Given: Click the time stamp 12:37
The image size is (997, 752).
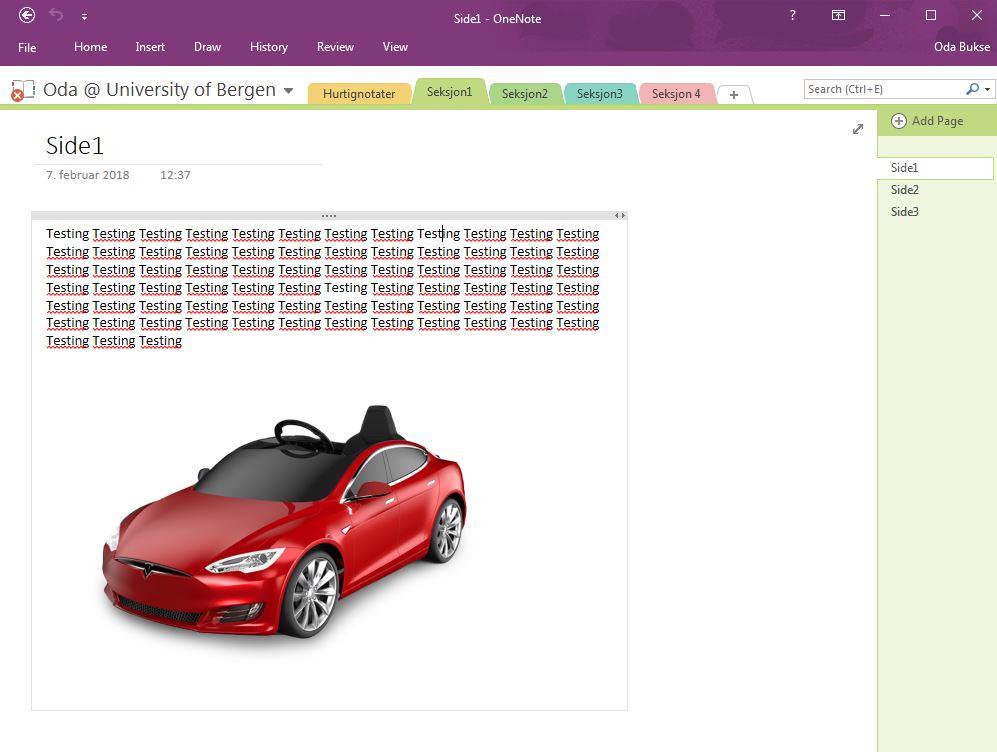Looking at the screenshot, I should (x=175, y=175).
